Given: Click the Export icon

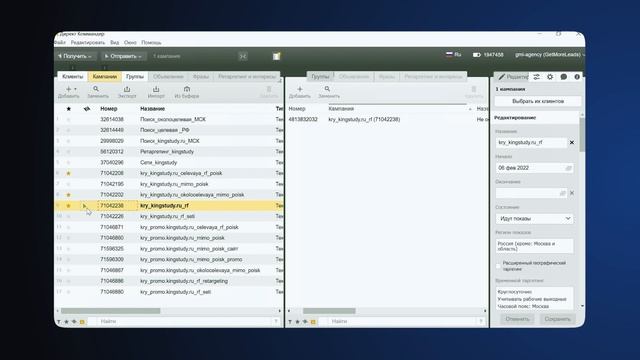Looking at the screenshot, I should (x=127, y=89).
